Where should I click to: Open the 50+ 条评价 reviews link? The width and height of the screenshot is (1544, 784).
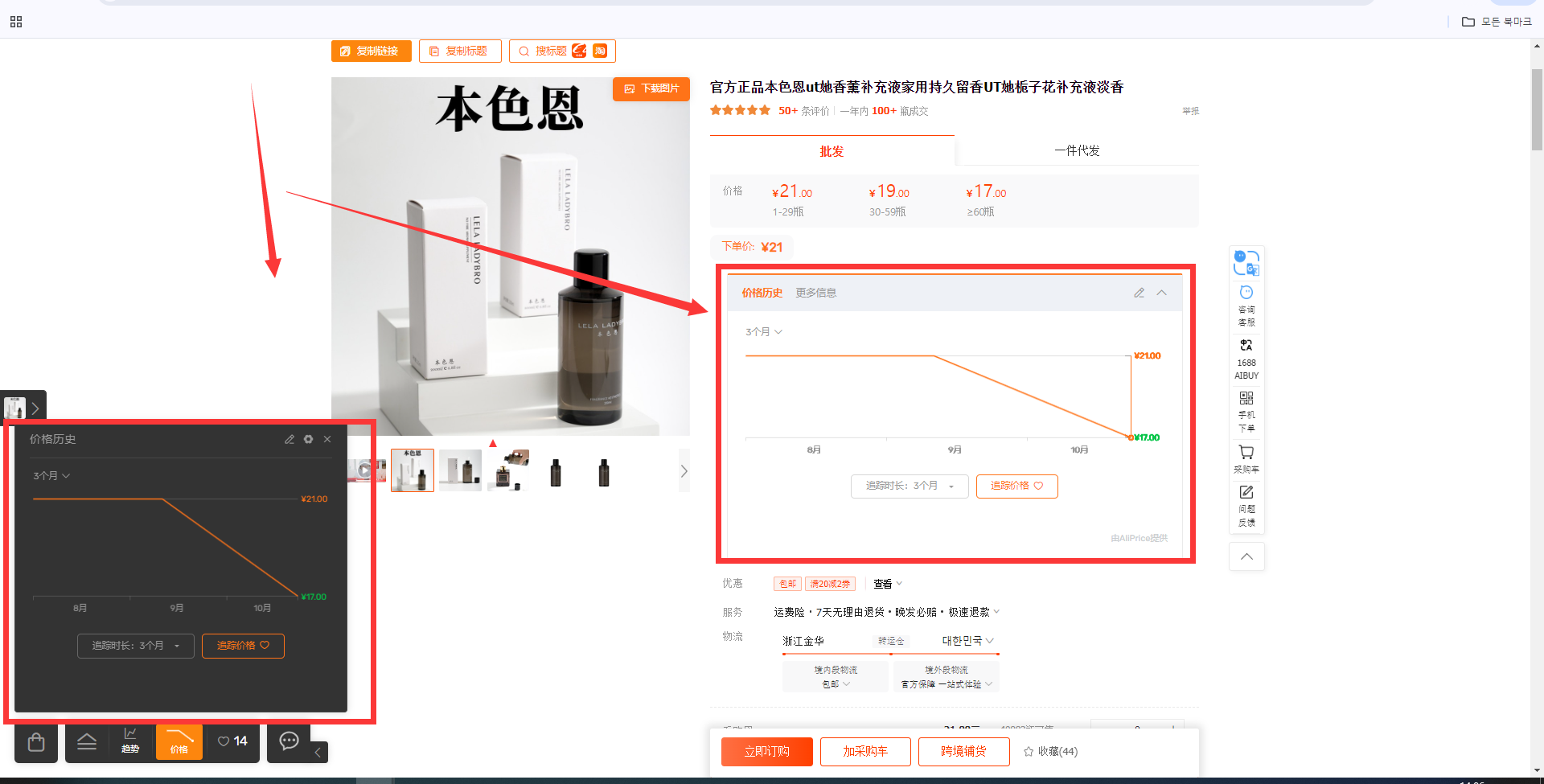(x=803, y=111)
